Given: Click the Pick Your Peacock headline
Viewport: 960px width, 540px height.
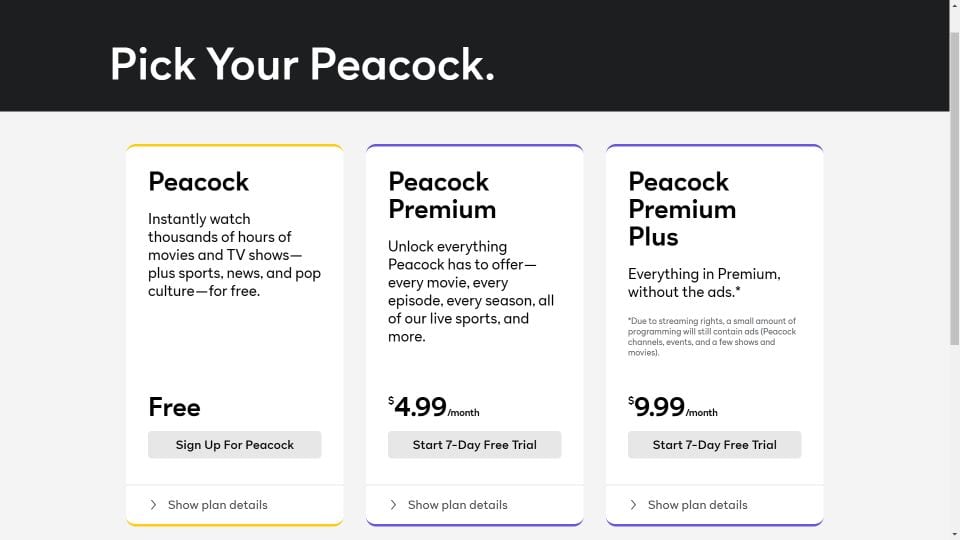Looking at the screenshot, I should click(302, 64).
